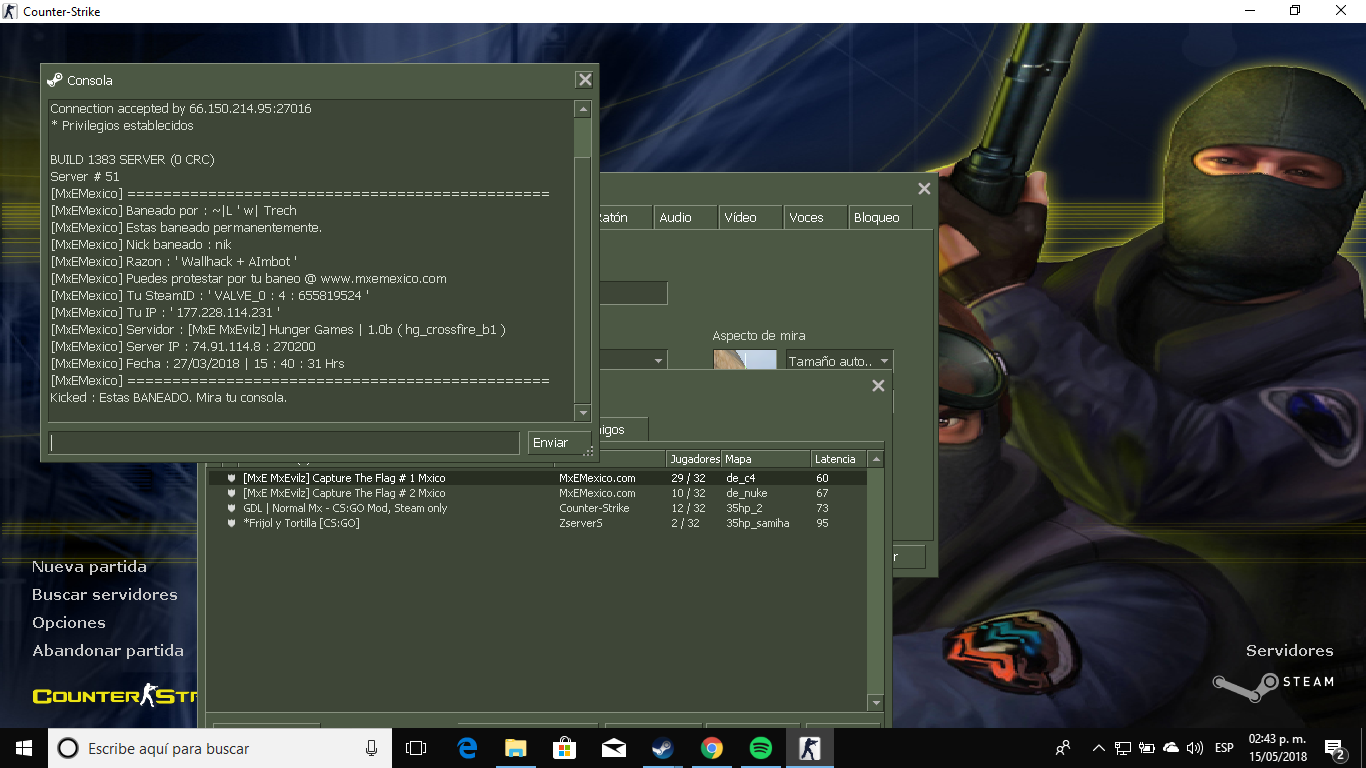
Task: Click the ZserverS game cell
Action: point(581,523)
